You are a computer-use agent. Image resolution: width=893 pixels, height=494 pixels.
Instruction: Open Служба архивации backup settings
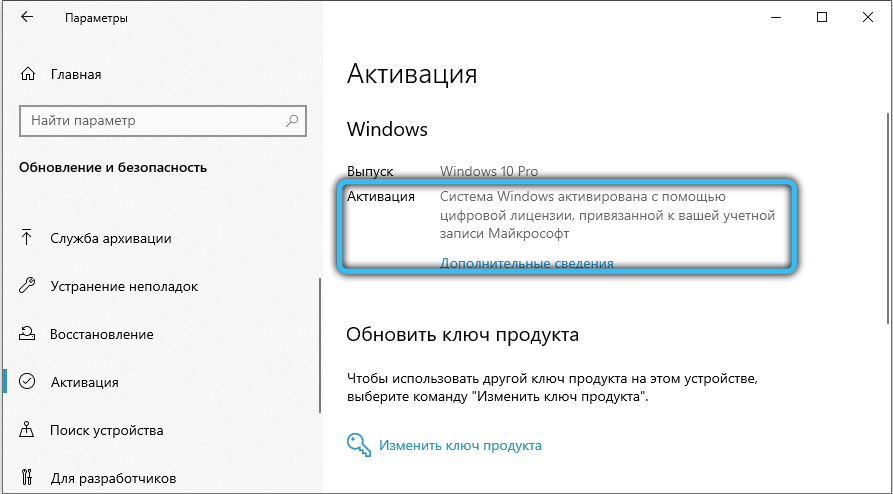pos(110,238)
